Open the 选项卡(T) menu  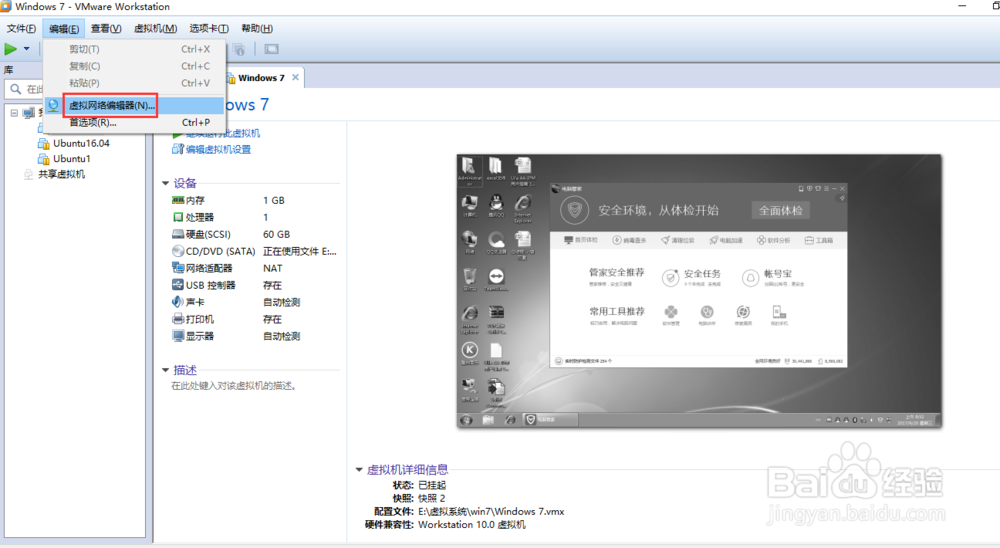pos(209,28)
